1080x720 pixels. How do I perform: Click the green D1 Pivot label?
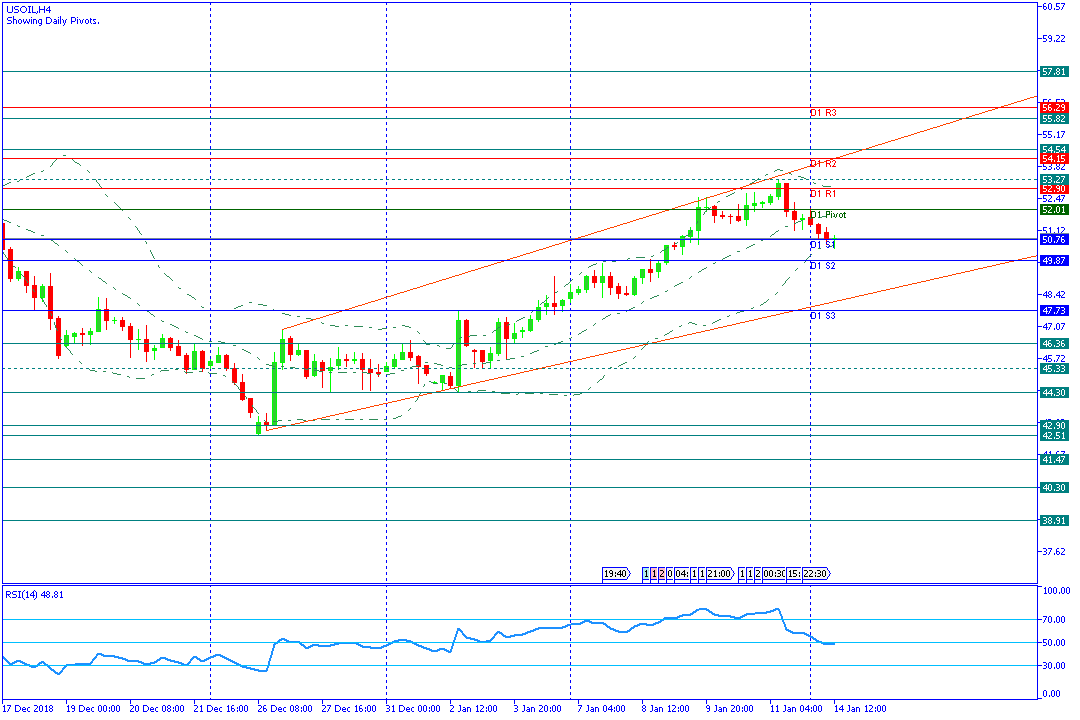[828, 215]
